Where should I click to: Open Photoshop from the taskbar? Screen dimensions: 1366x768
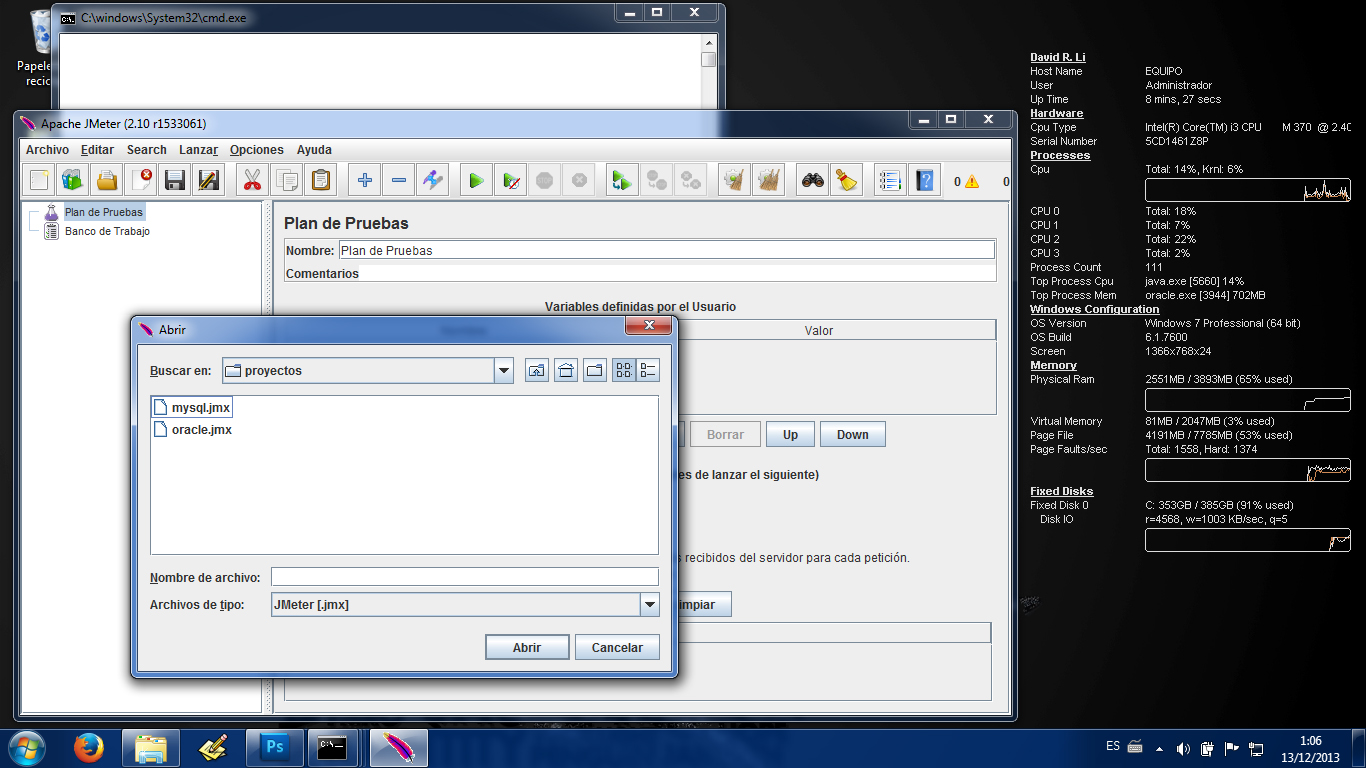(x=275, y=748)
